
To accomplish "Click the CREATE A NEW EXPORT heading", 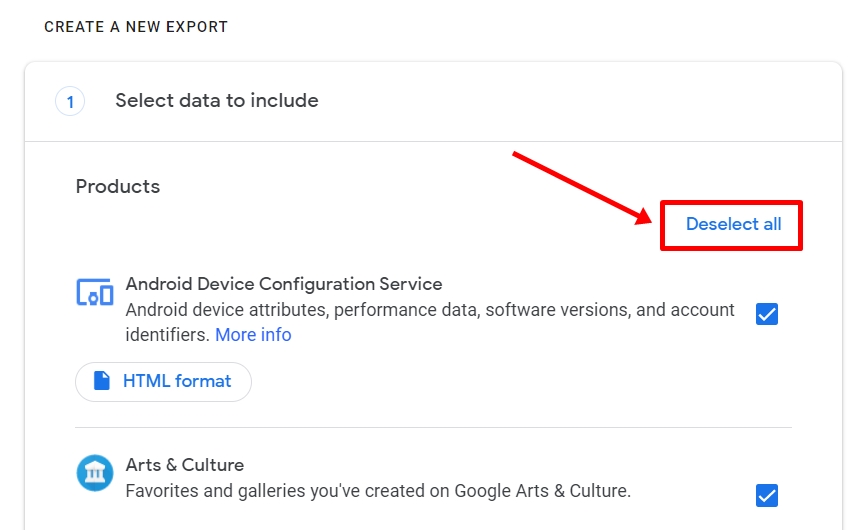I will click(136, 27).
